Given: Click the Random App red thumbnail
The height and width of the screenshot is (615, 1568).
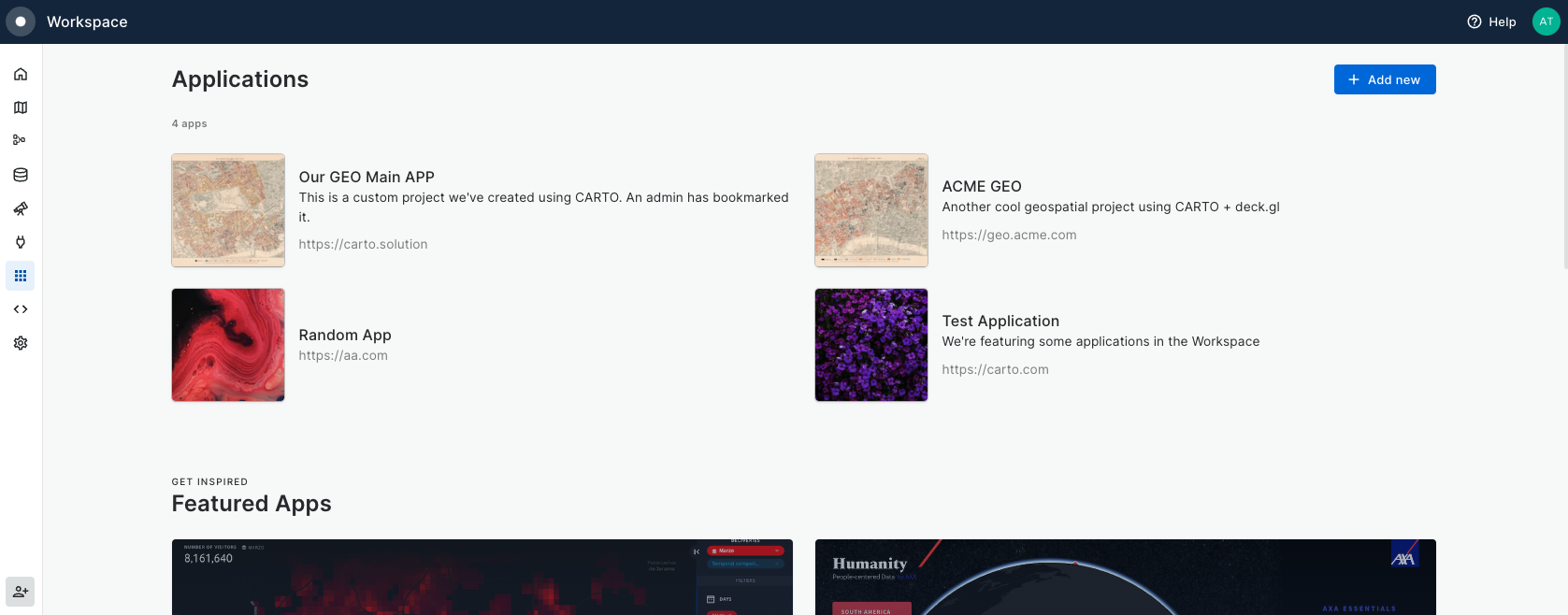Looking at the screenshot, I should 228,345.
